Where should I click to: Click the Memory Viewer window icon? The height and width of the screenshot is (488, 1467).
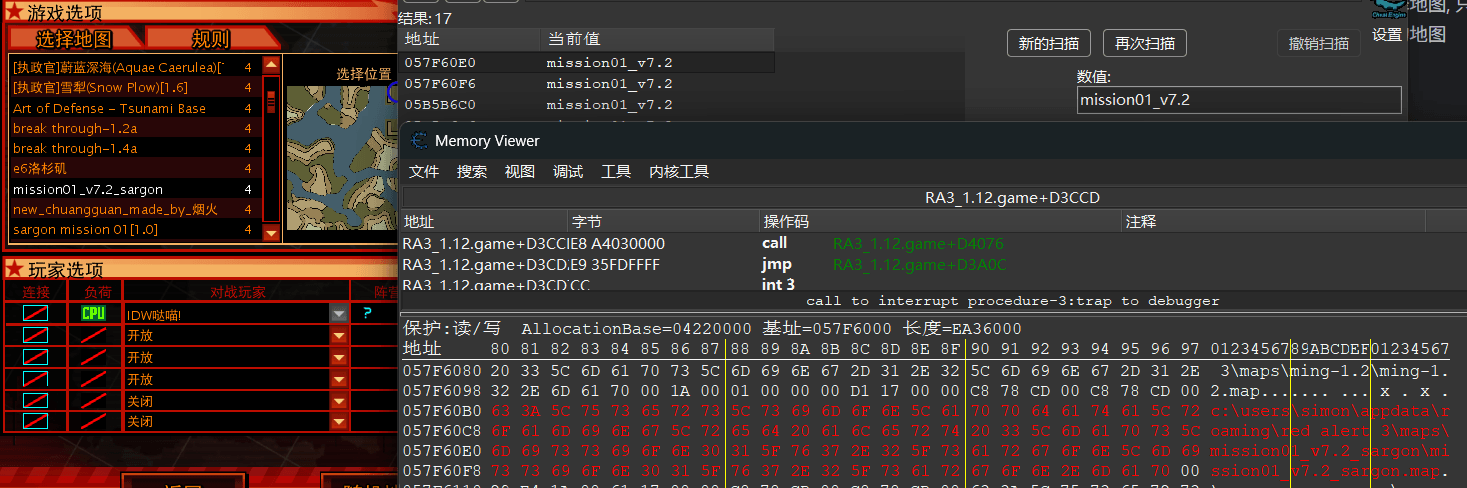(x=420, y=141)
